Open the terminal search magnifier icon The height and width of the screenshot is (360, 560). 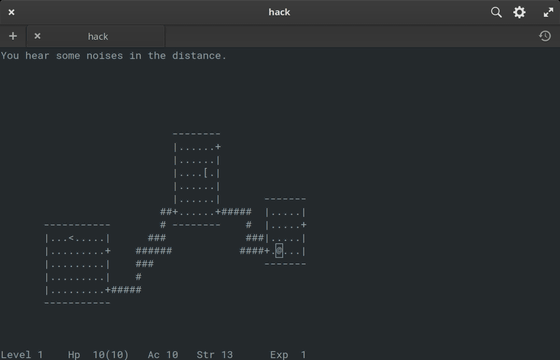(496, 12)
